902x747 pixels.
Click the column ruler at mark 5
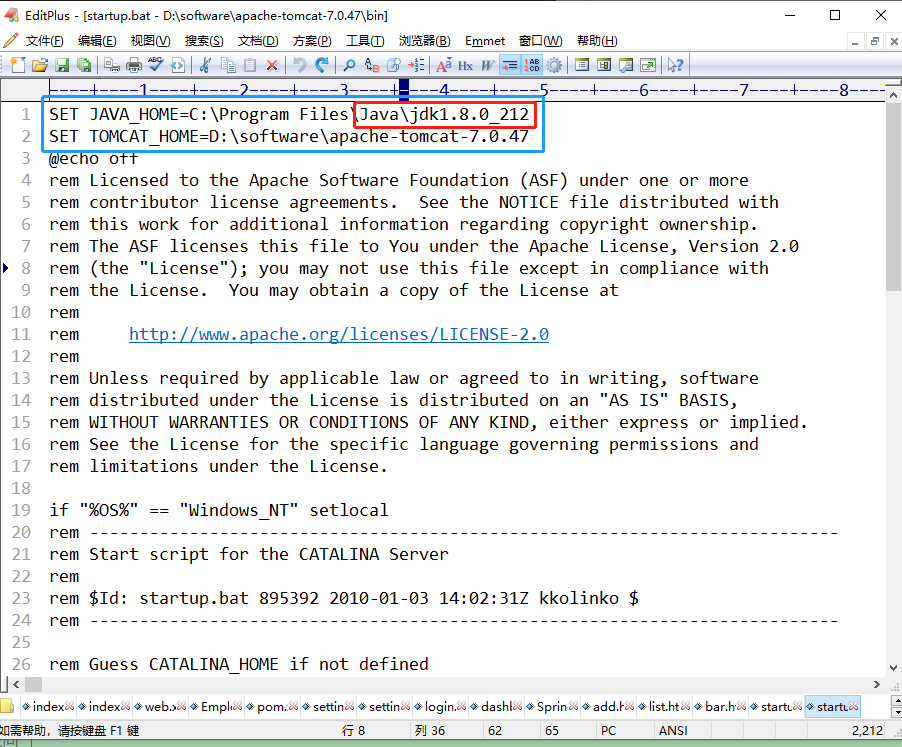(544, 90)
